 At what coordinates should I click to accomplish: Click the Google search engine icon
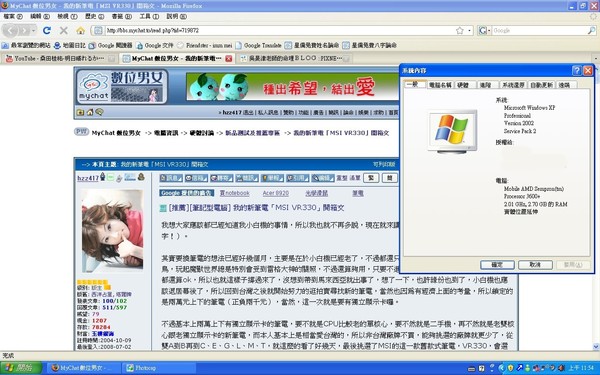point(483,30)
